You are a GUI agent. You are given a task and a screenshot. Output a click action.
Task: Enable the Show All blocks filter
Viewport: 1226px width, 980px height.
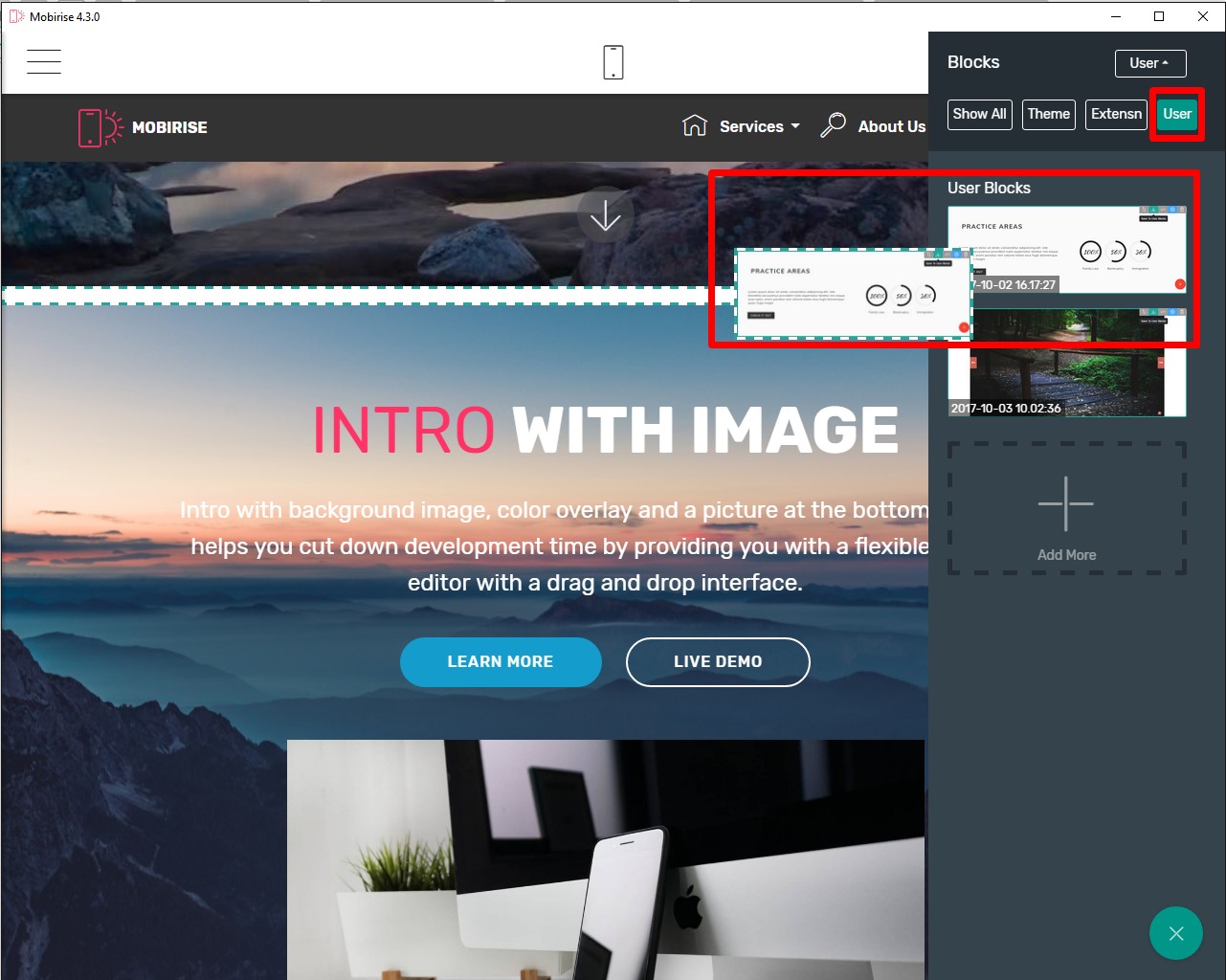[979, 114]
